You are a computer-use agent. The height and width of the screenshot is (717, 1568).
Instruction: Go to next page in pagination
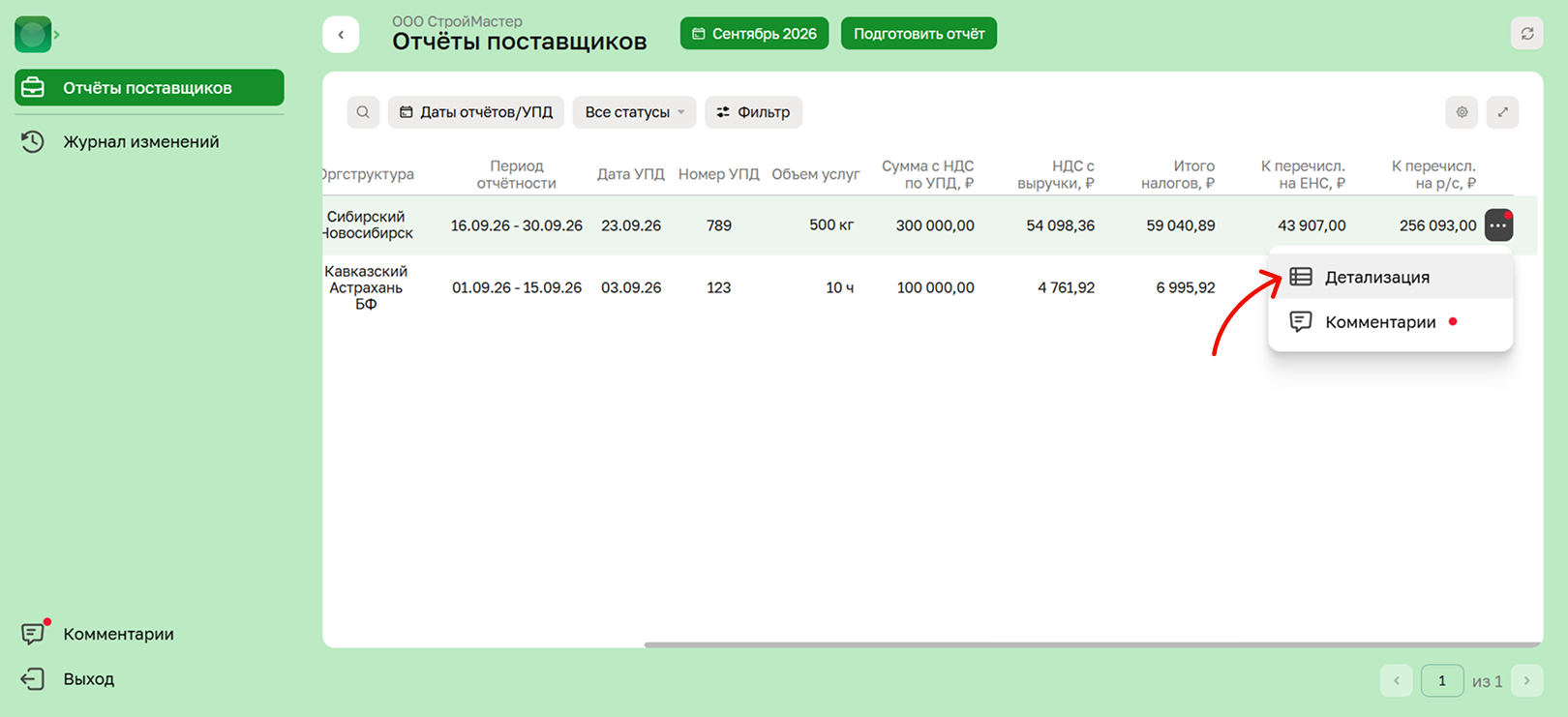pos(1527,680)
